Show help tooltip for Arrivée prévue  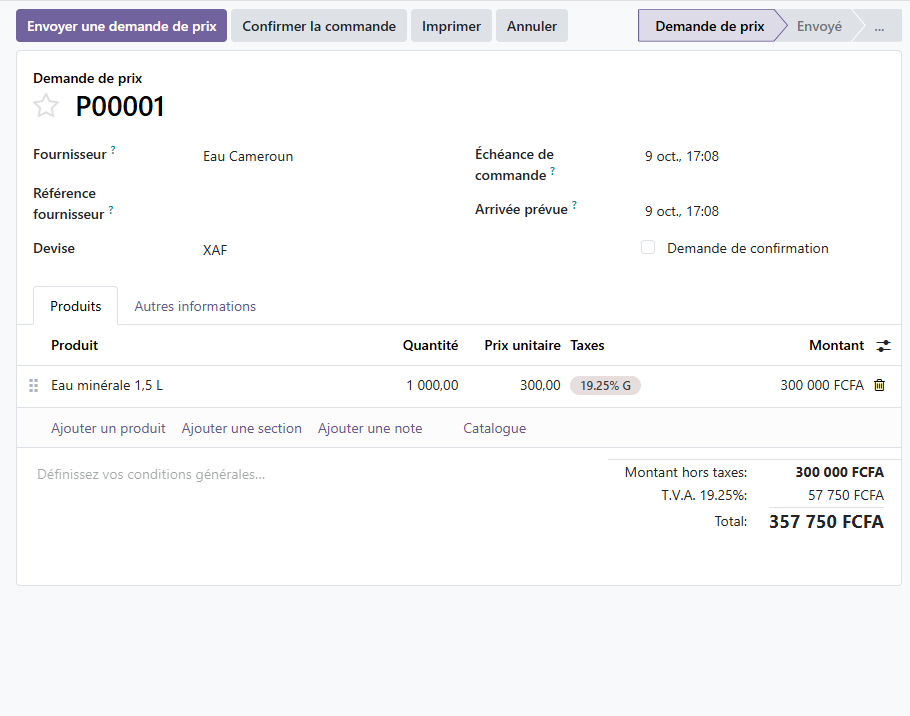click(x=574, y=205)
